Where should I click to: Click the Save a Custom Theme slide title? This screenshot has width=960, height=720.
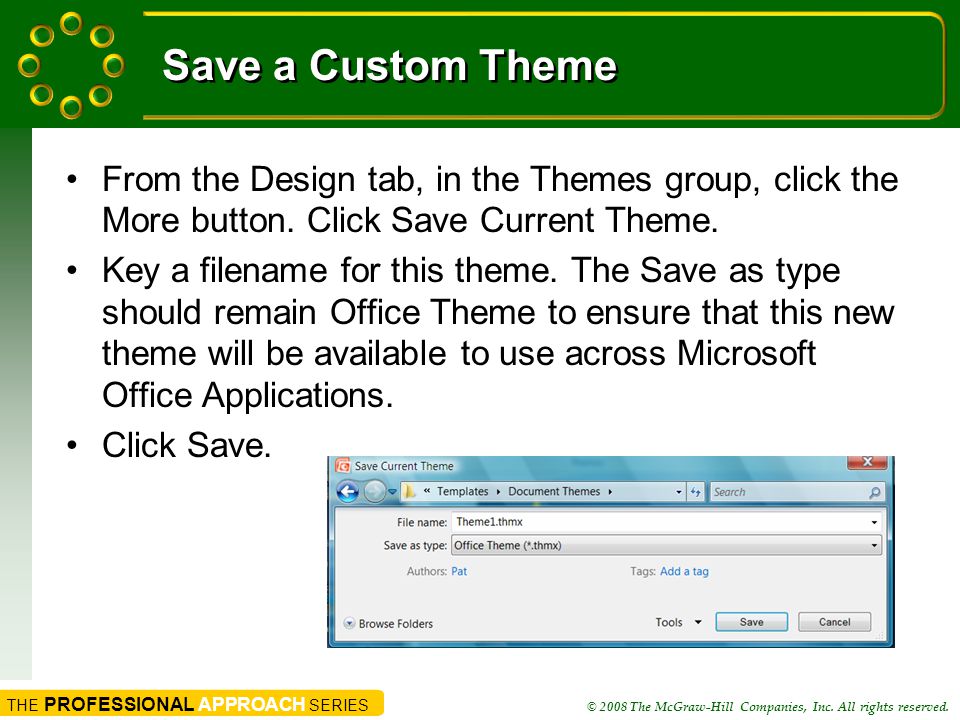pyautogui.click(x=389, y=66)
